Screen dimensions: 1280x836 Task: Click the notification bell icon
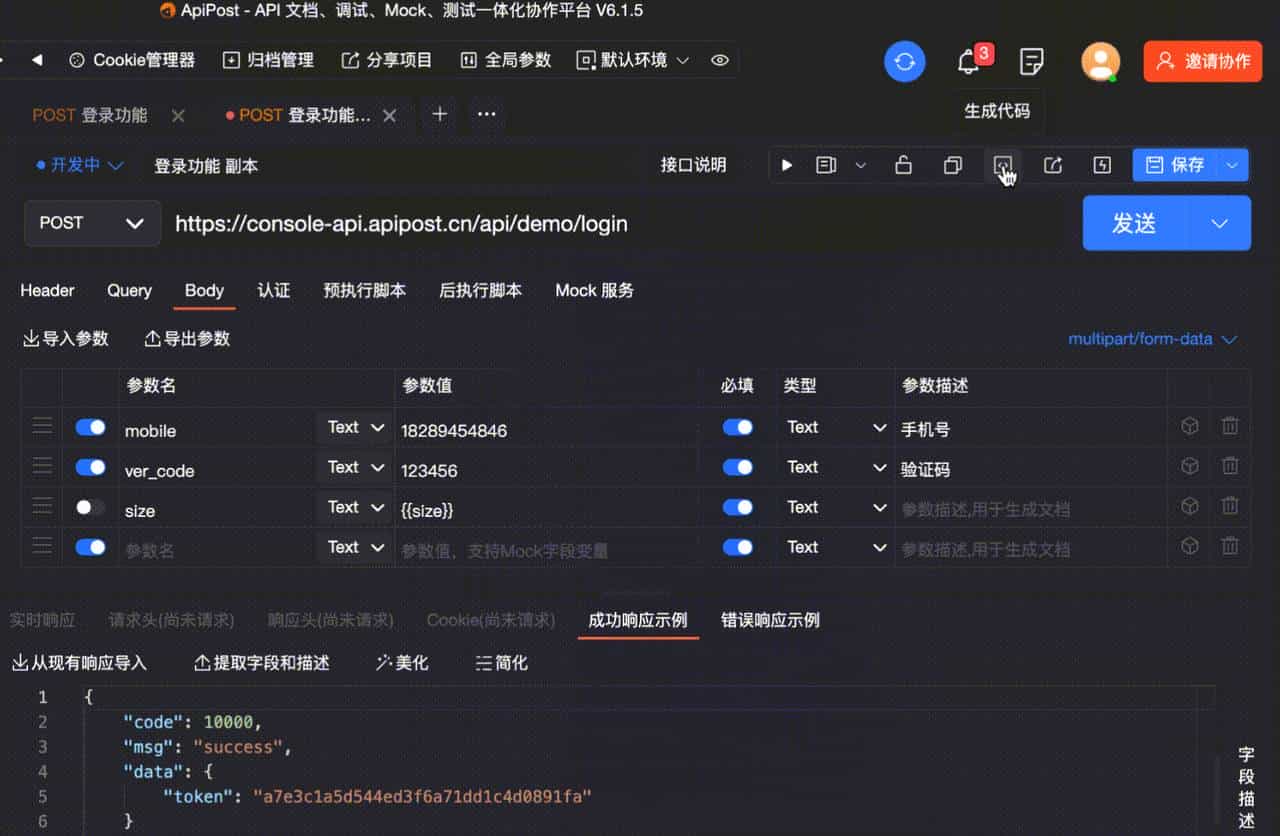point(968,60)
